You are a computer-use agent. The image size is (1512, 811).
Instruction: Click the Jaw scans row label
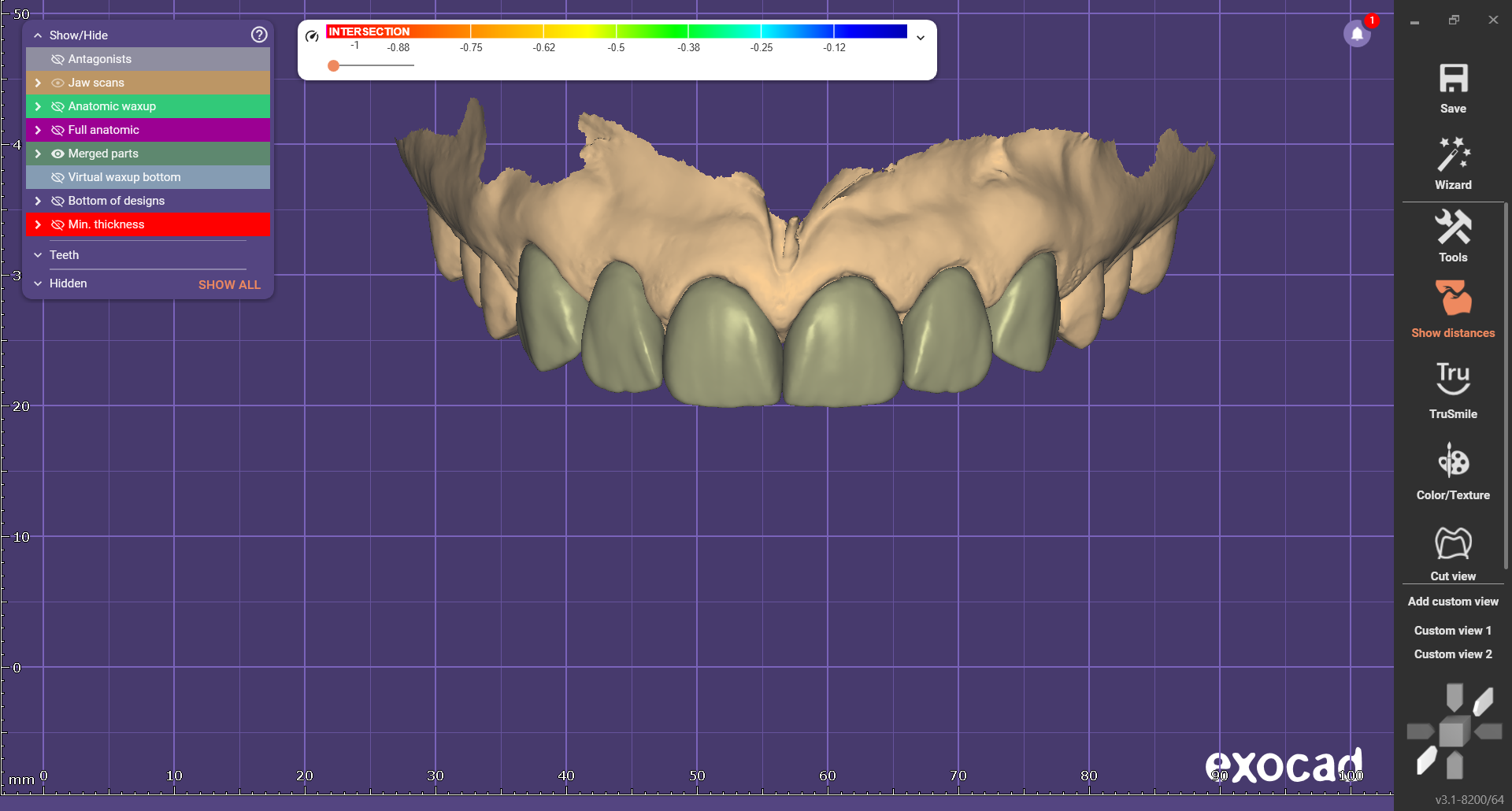pos(96,83)
